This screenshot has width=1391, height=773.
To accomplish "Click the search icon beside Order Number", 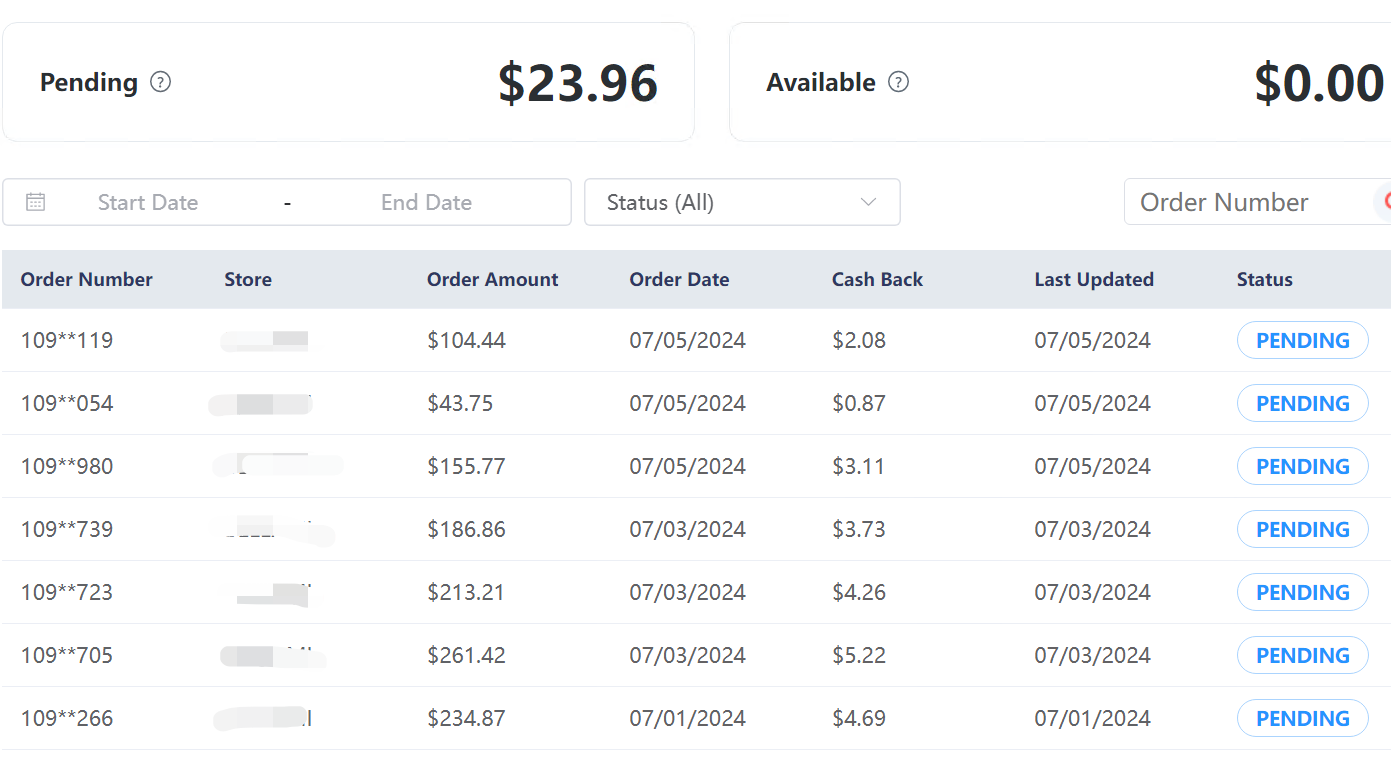I will pos(1384,202).
